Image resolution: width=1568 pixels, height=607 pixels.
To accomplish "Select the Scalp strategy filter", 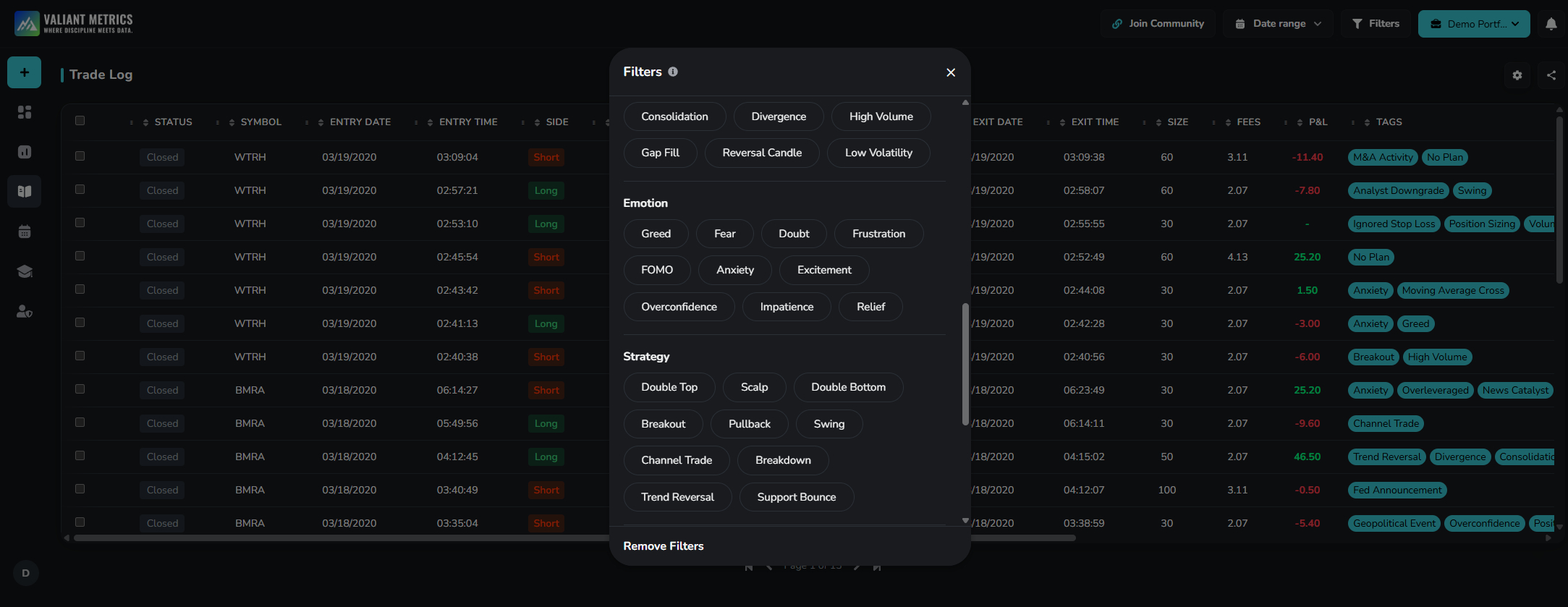I will [x=754, y=387].
